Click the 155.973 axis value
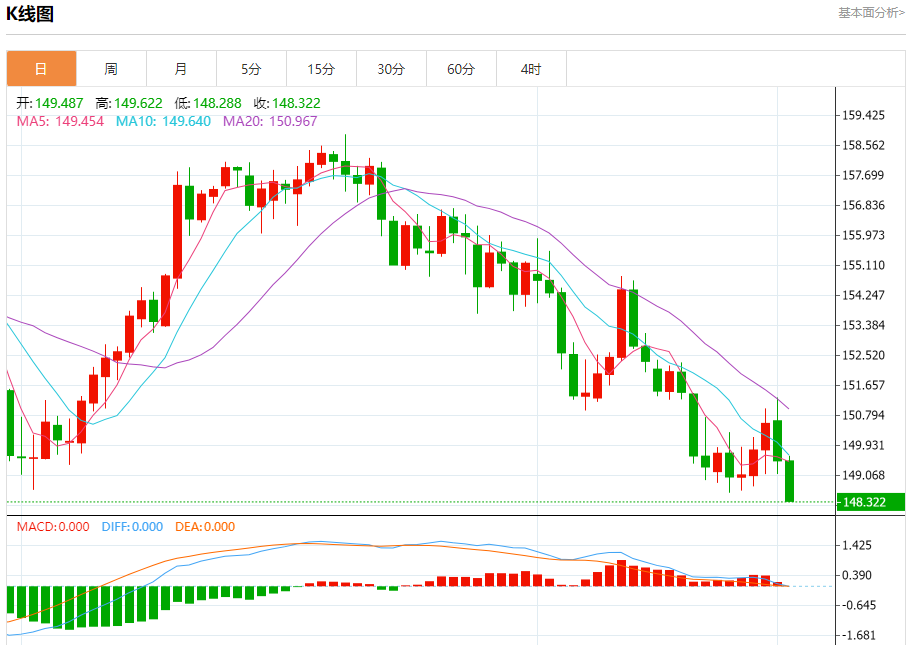The height and width of the screenshot is (645, 908). tap(863, 235)
